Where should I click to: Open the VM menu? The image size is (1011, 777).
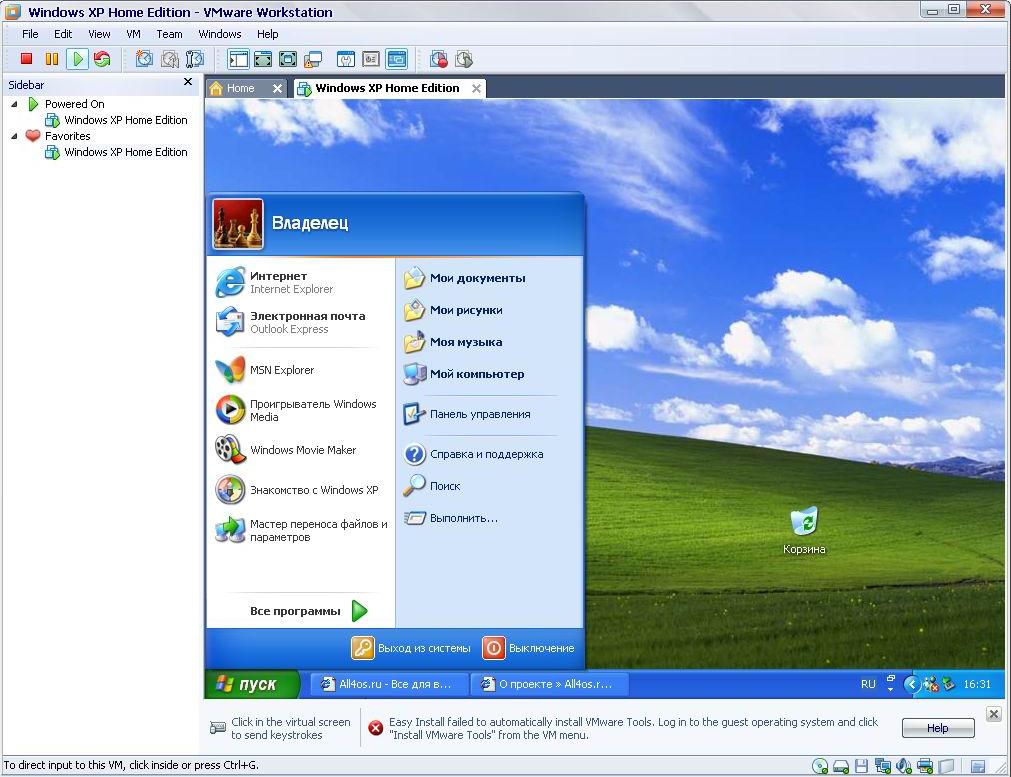tap(133, 34)
